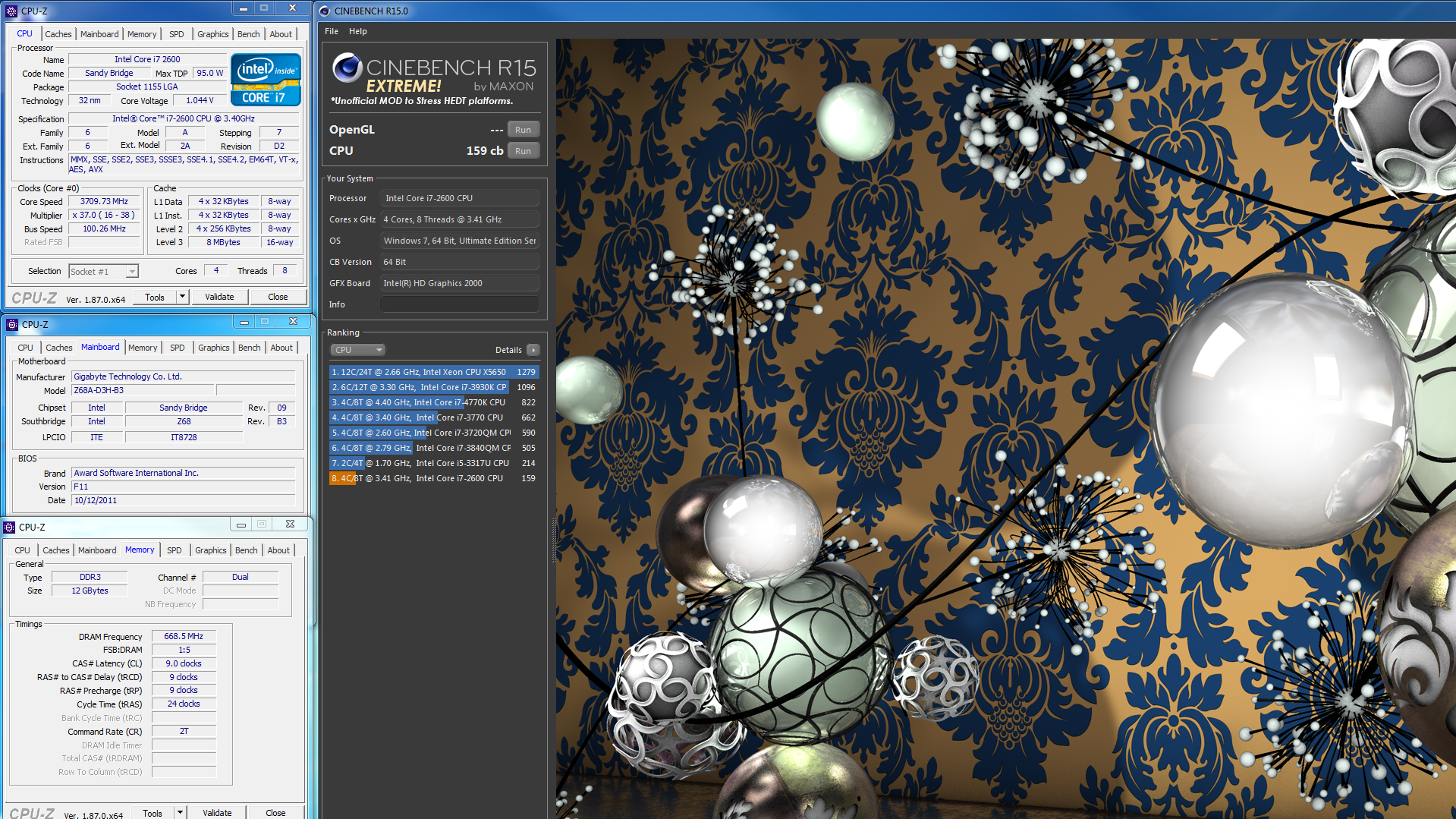Select CPU tab in Mainboard CPU-Z window
Image resolution: width=1456 pixels, height=819 pixels.
25,348
